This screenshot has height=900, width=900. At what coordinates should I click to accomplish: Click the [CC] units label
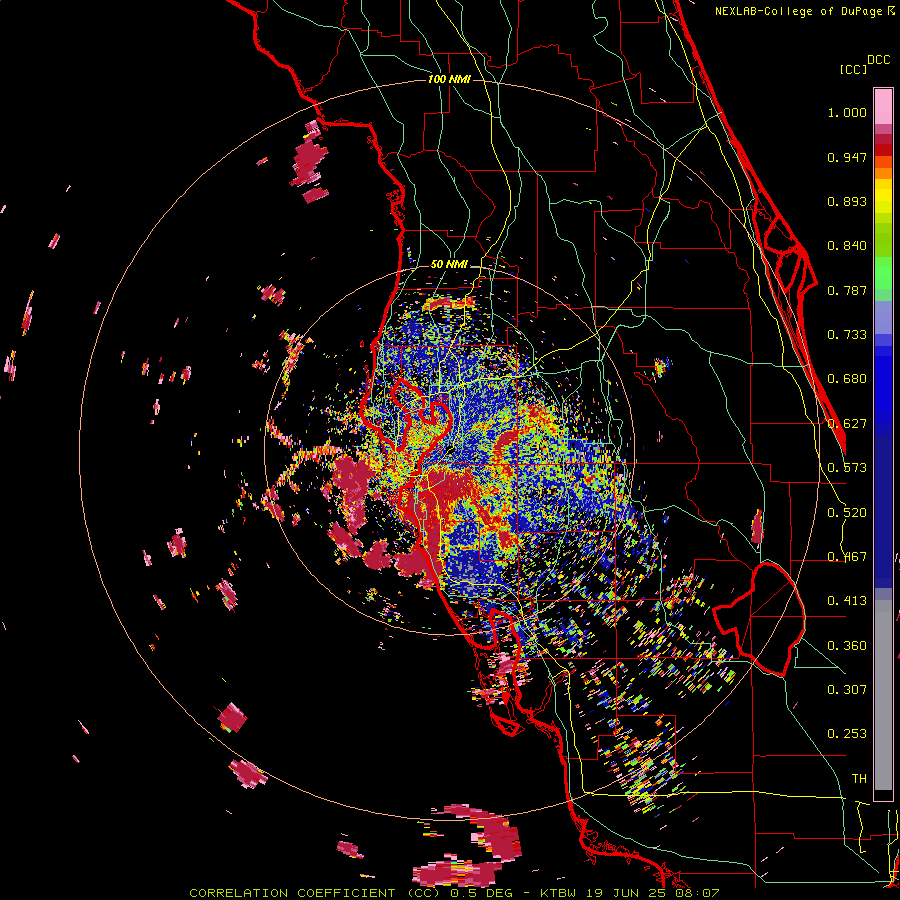853,69
